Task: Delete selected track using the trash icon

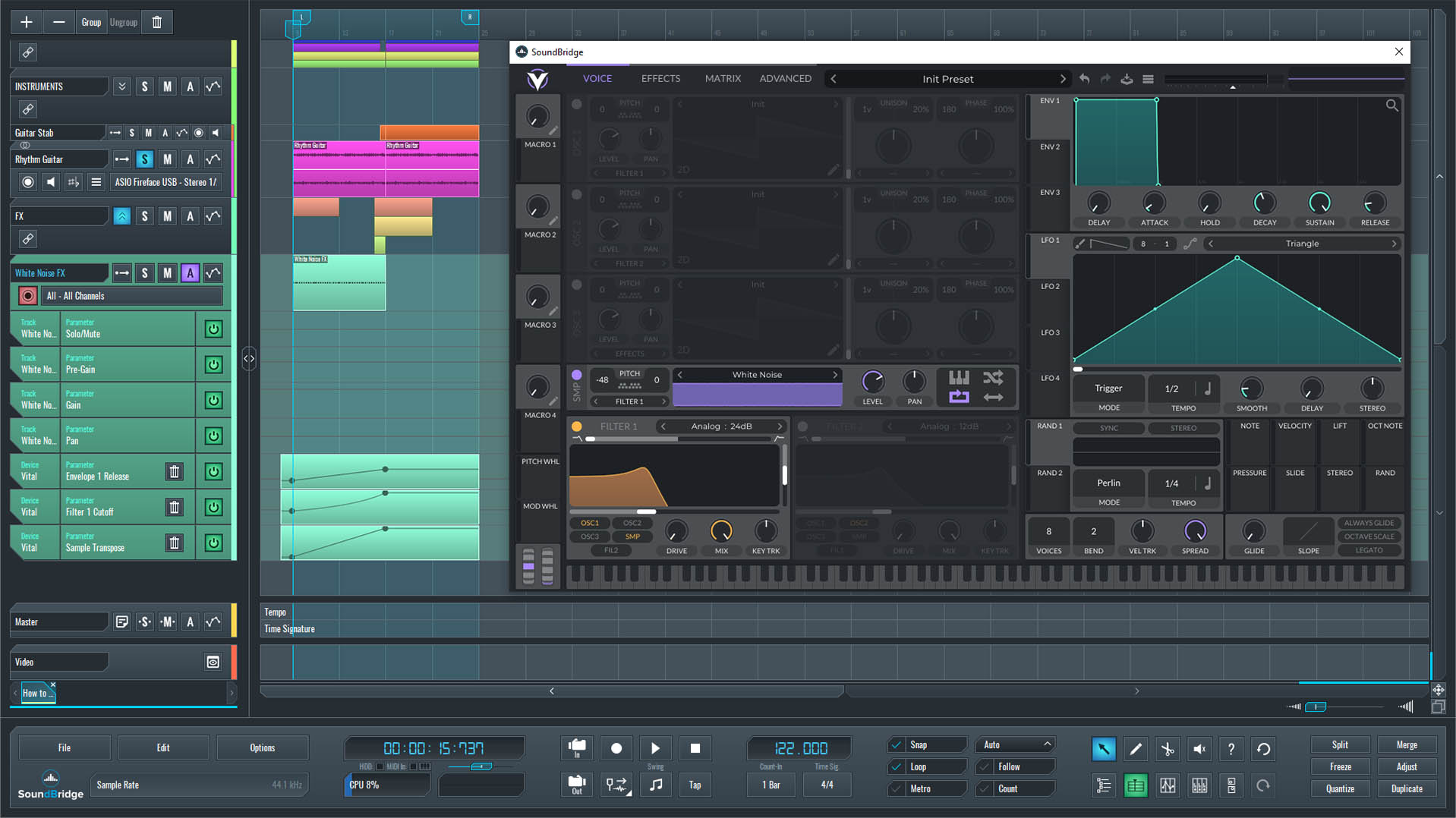Action: click(x=157, y=22)
